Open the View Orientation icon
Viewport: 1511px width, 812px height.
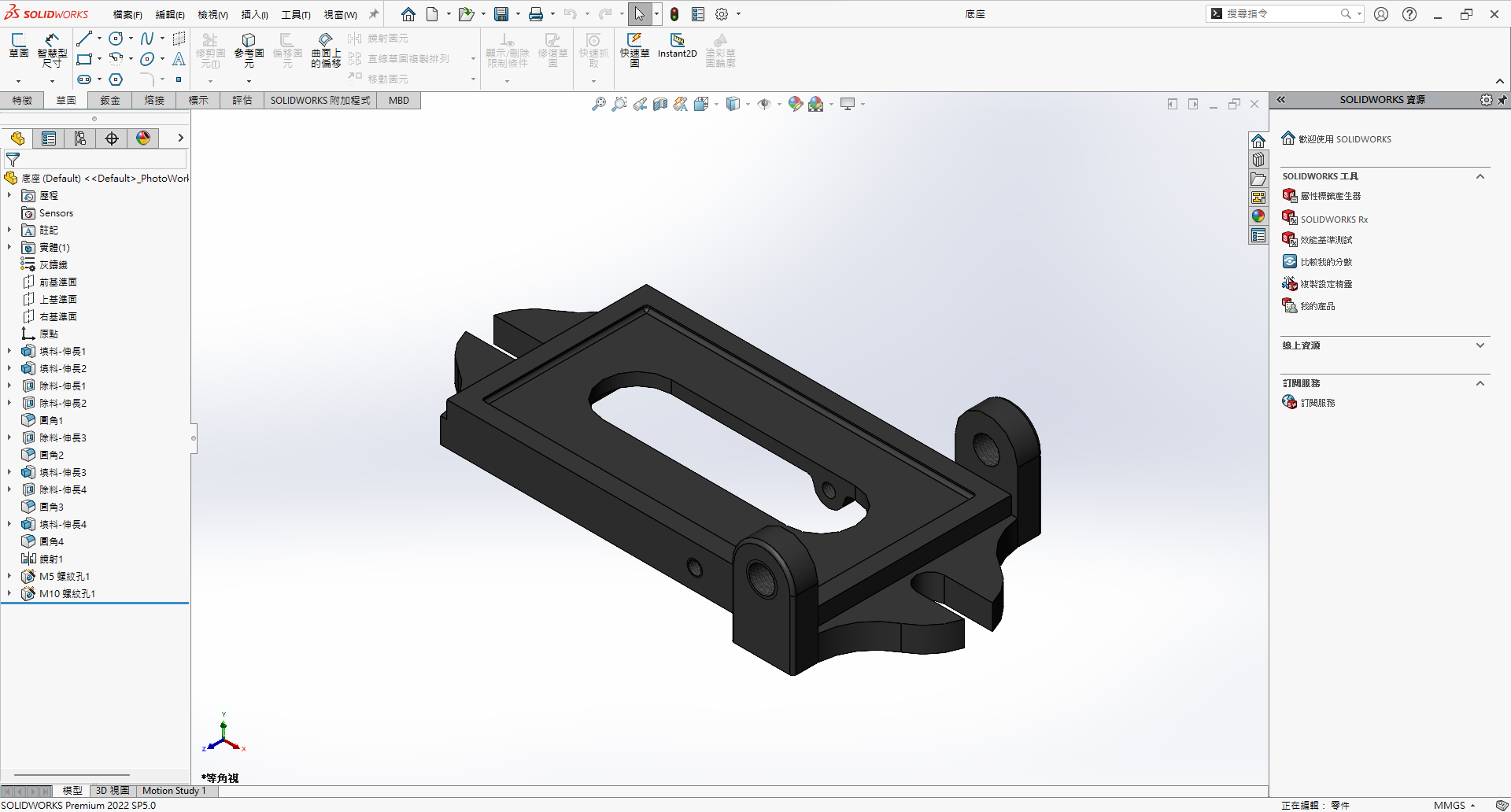point(701,104)
